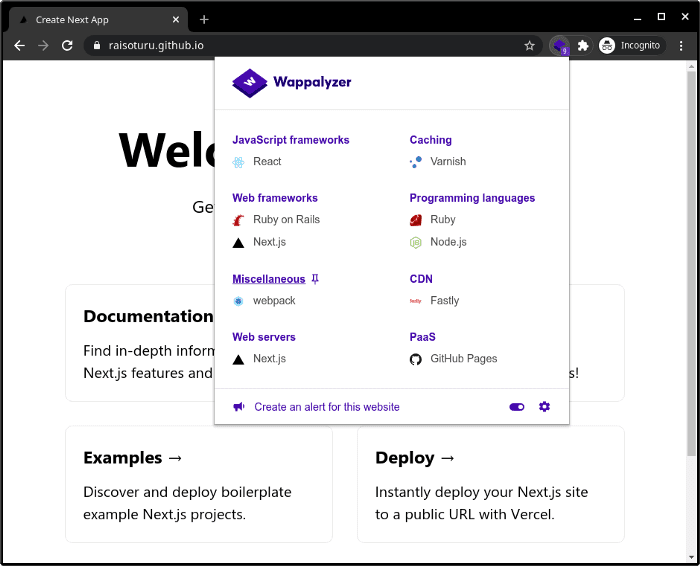Open the Miscellaneous category link
Screen dimensions: 700x566
pyautogui.click(x=269, y=279)
